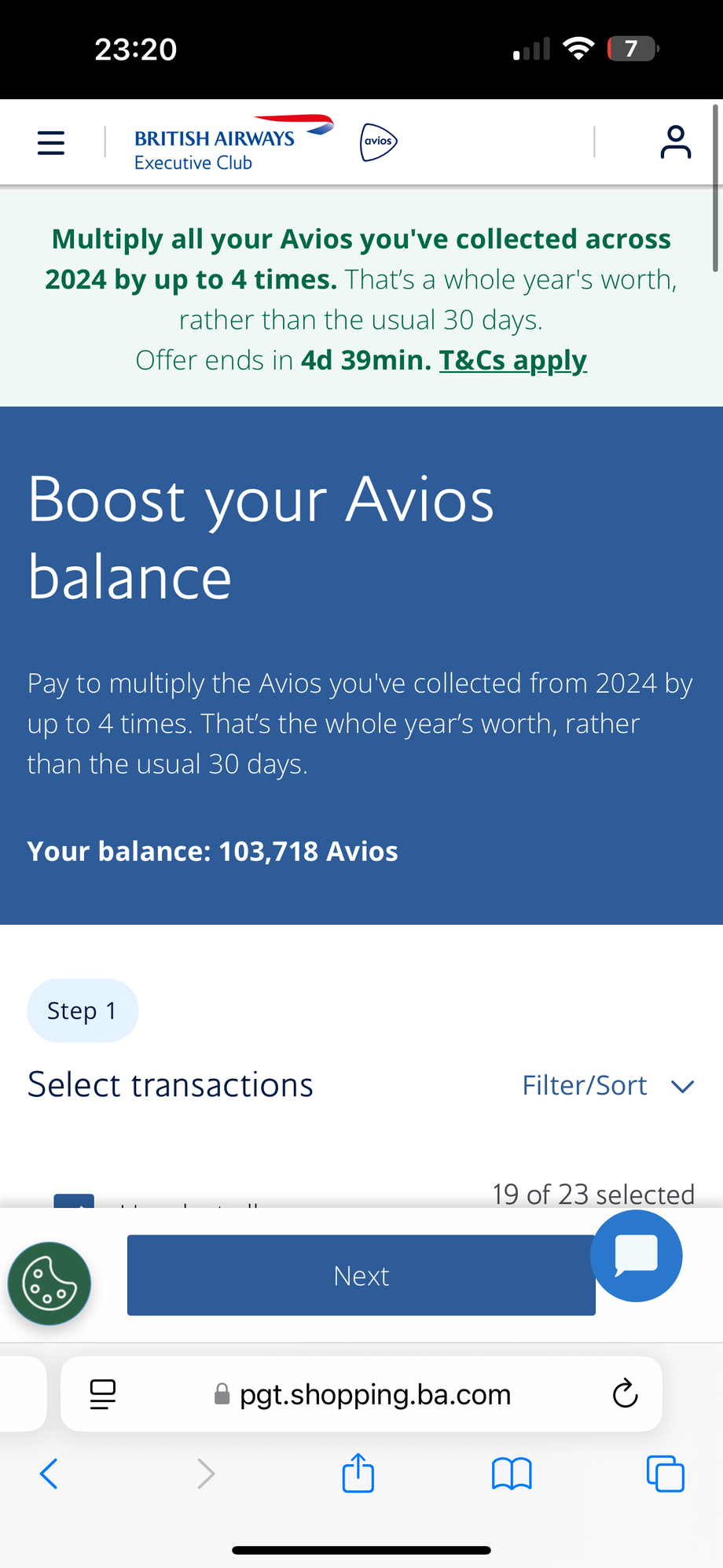
Task: Open the live chat bubble
Action: coord(636,1256)
